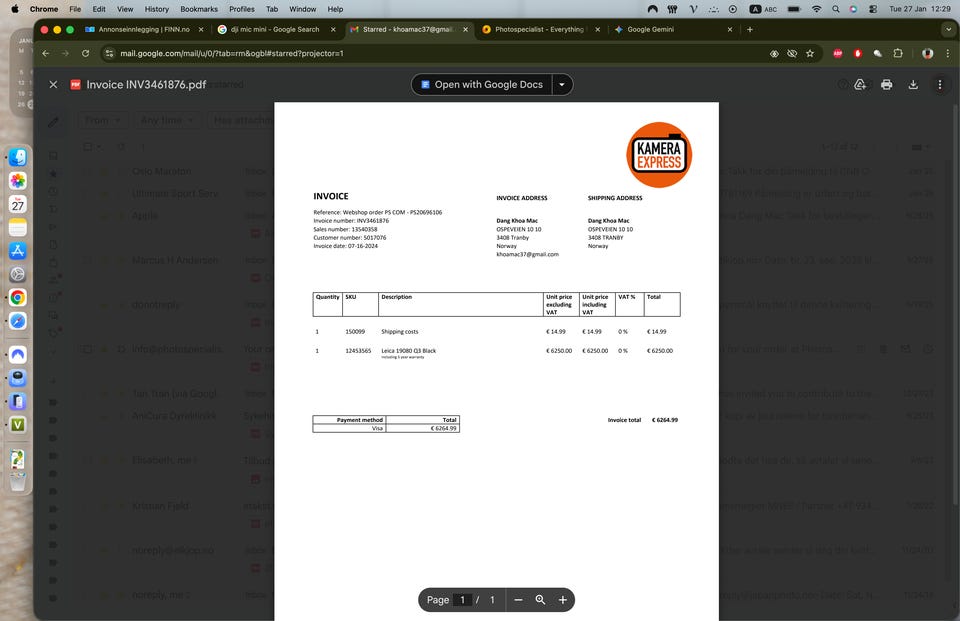
Task: Click the magnifier zoom reset icon
Action: click(x=540, y=600)
